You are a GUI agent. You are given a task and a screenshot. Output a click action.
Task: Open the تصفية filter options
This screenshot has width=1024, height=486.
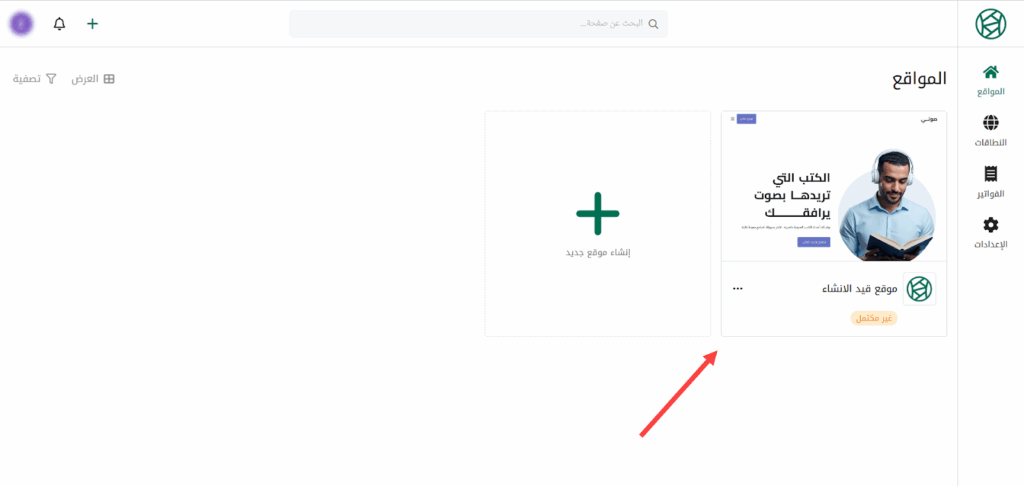35,79
